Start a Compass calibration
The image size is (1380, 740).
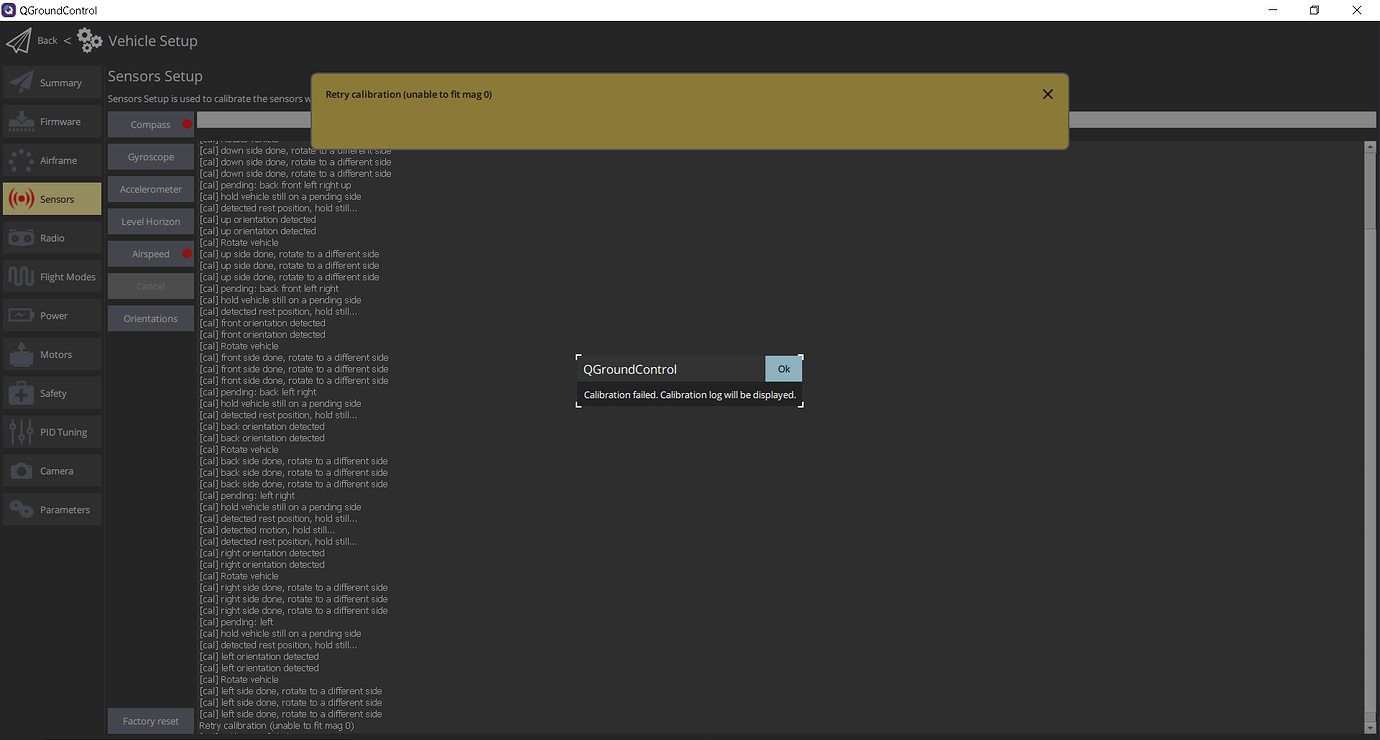point(150,124)
